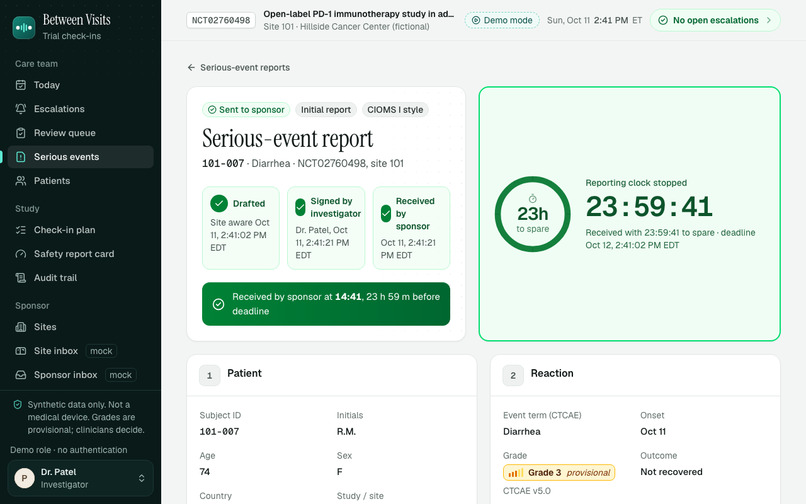The height and width of the screenshot is (504, 806).
Task: Click the CIOMS I style tag
Action: tap(395, 110)
